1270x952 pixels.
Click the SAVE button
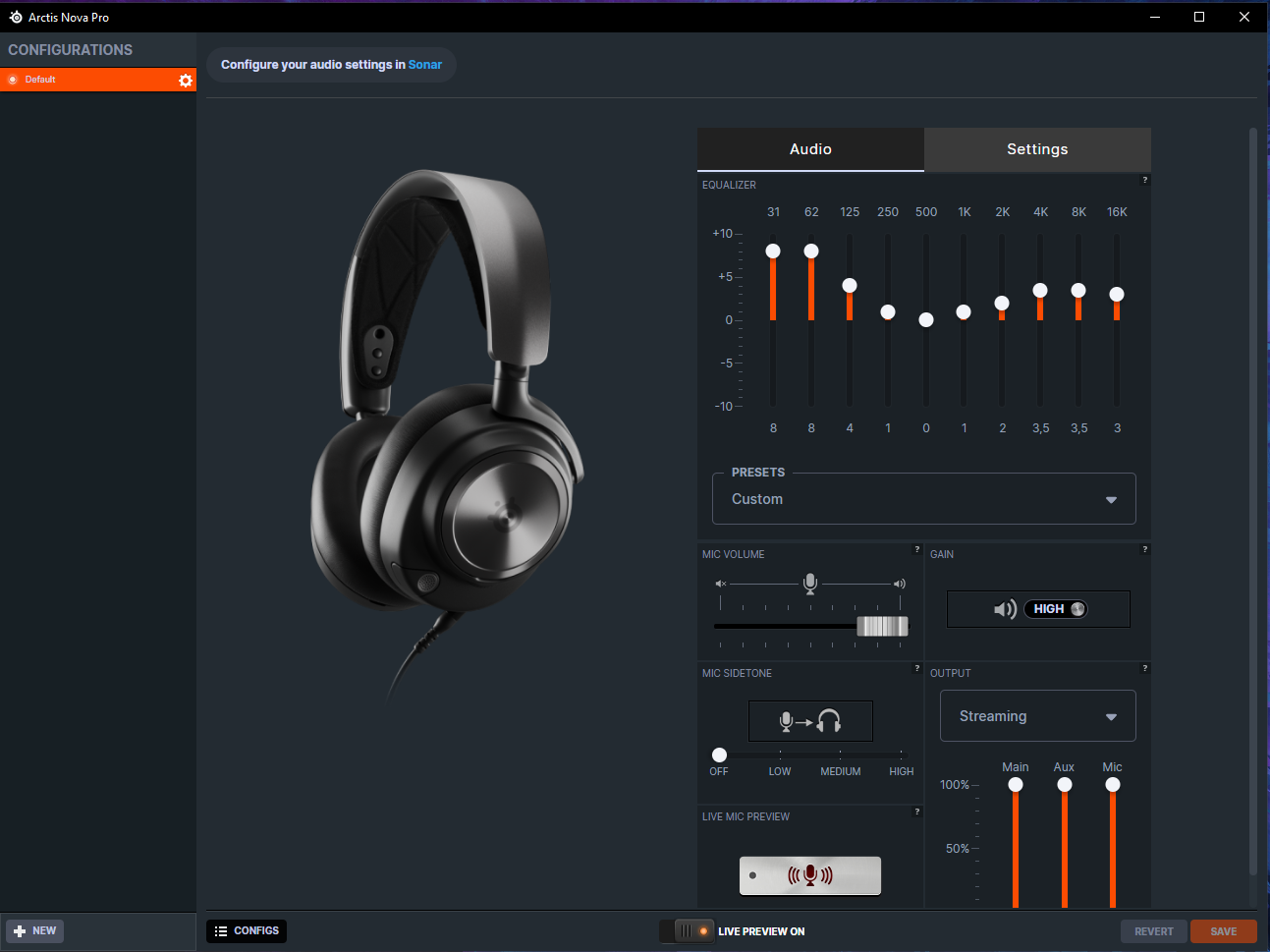point(1224,931)
